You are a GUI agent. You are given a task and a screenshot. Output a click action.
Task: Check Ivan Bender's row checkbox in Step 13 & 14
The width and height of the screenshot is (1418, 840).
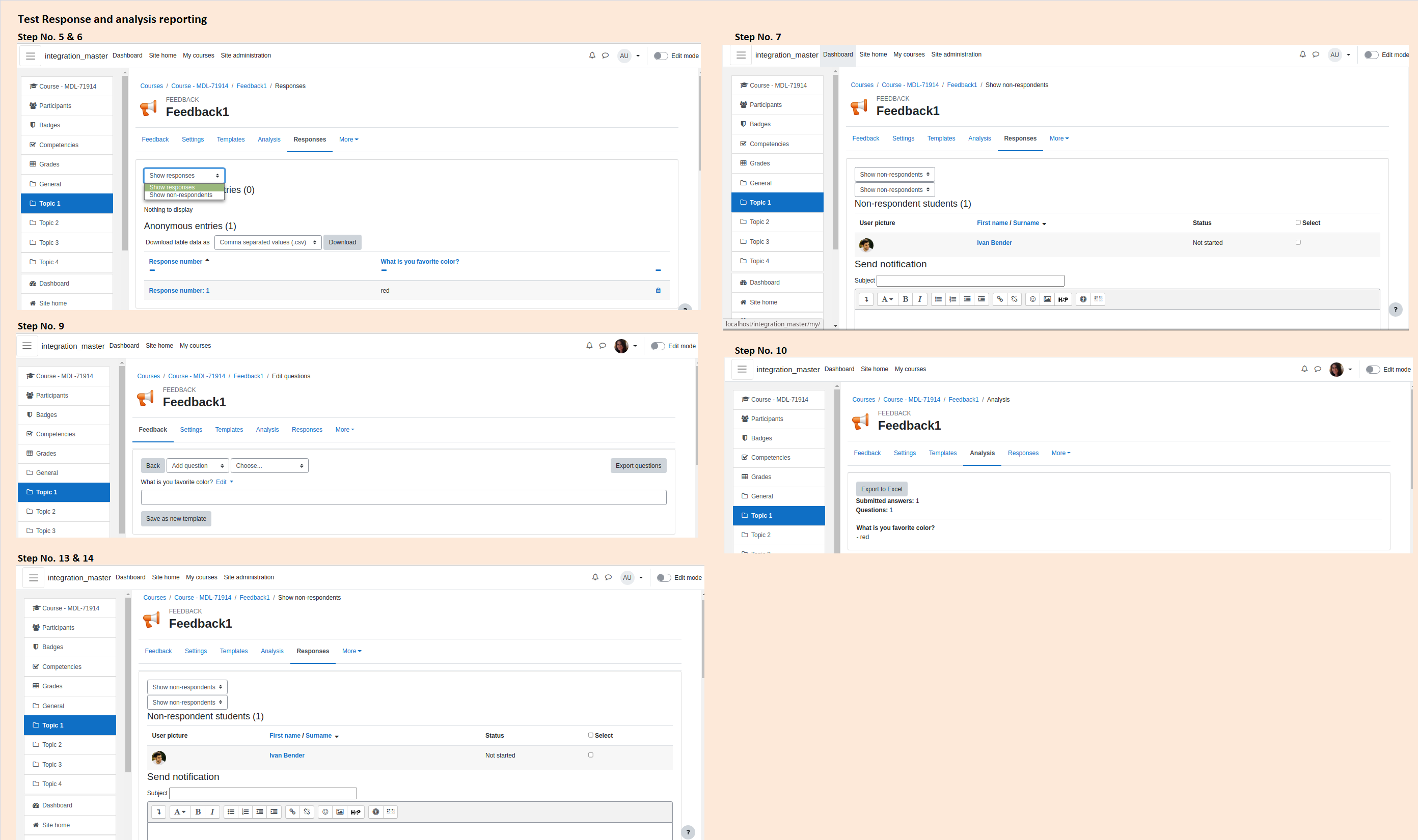coord(591,755)
